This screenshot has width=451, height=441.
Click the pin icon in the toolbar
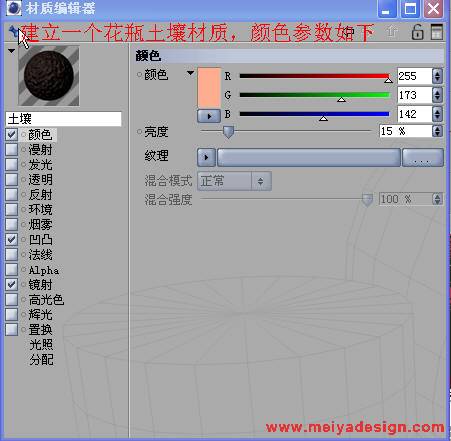pyautogui.click(x=14, y=32)
